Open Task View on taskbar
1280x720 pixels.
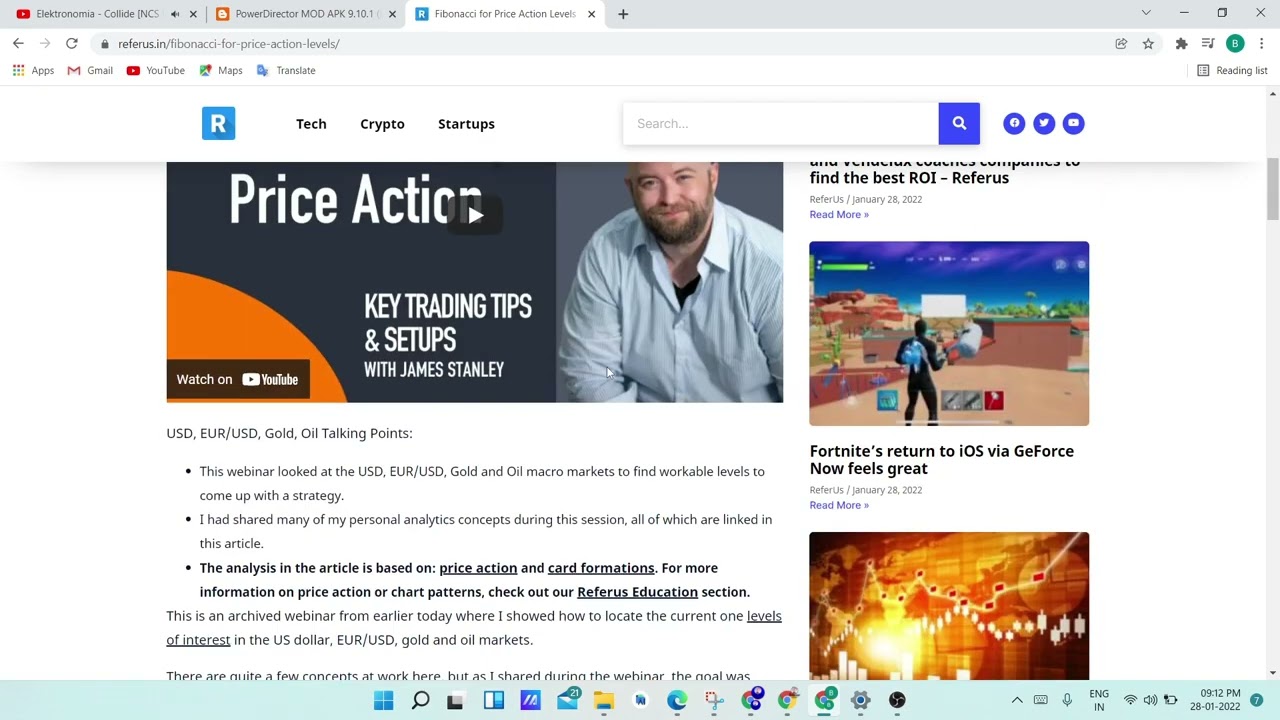(456, 701)
